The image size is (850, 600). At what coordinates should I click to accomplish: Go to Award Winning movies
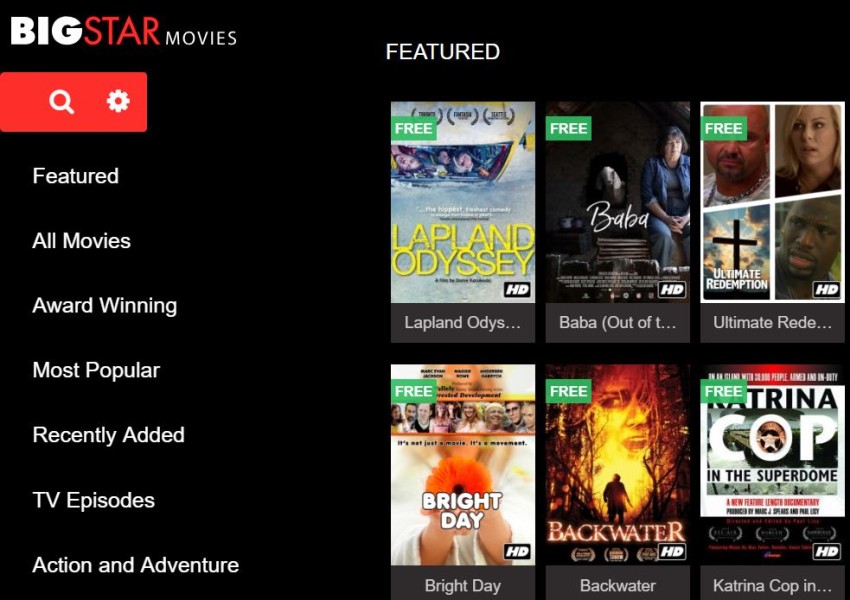(x=105, y=306)
